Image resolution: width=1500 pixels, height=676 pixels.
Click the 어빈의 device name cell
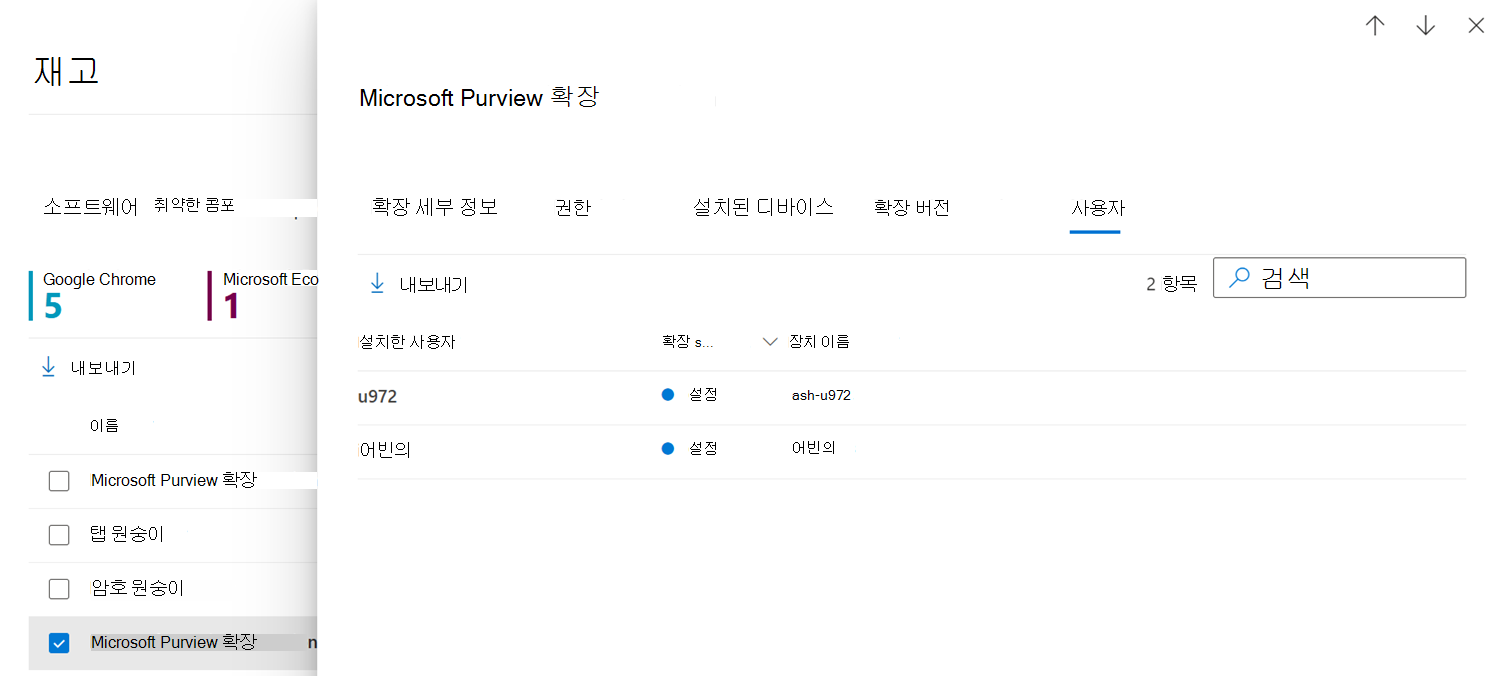(x=813, y=448)
